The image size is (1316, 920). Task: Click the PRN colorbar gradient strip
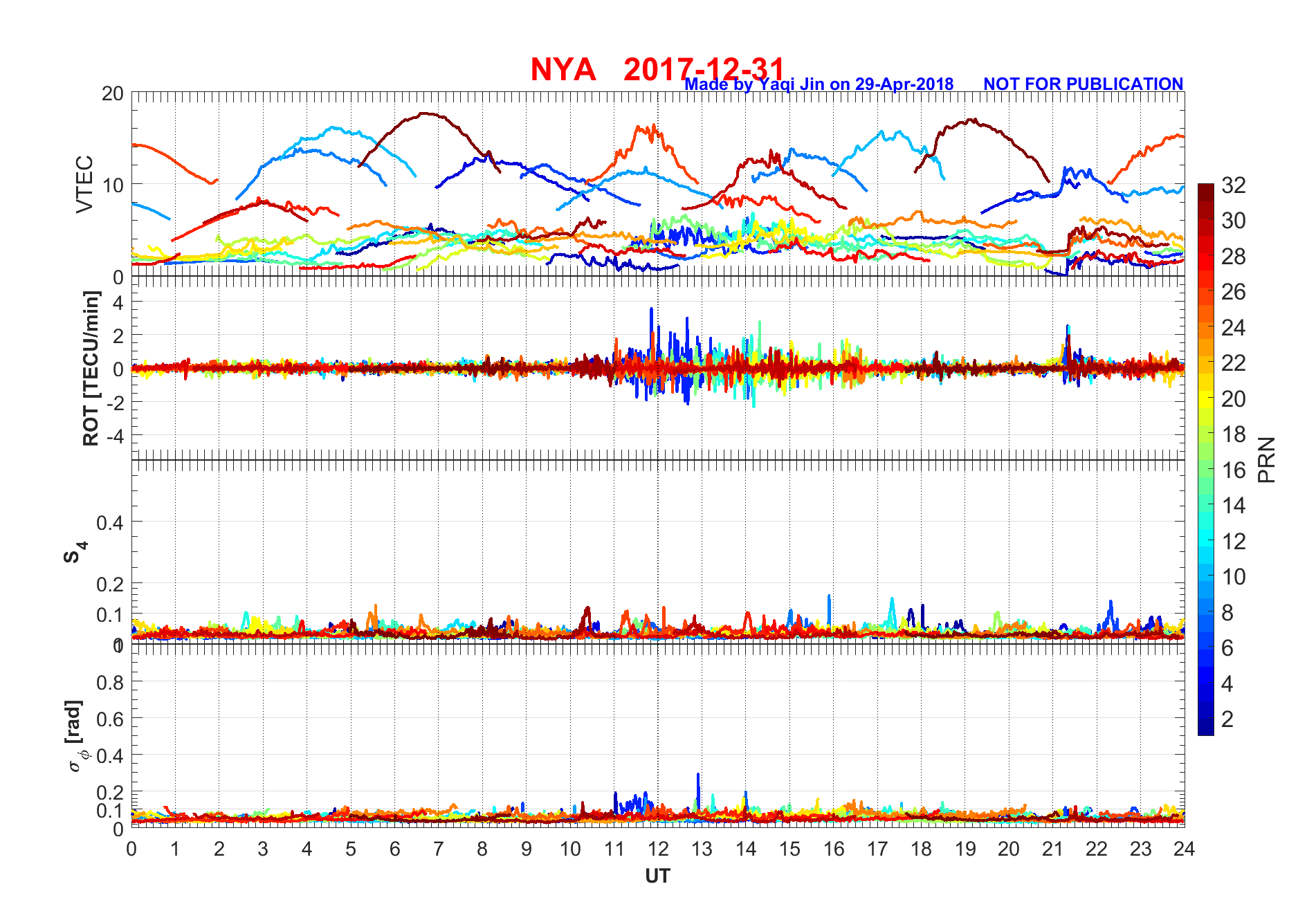[x=1206, y=459]
